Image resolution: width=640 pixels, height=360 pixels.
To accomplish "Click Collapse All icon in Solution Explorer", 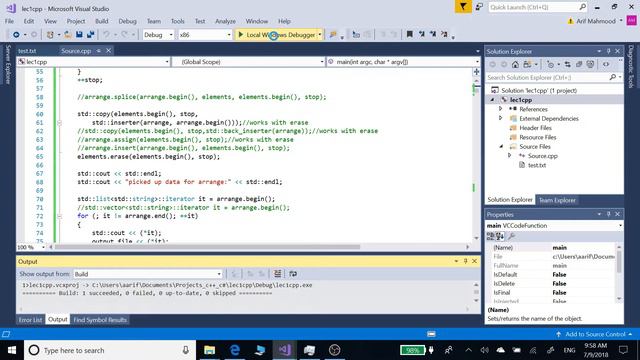I will coord(579,64).
